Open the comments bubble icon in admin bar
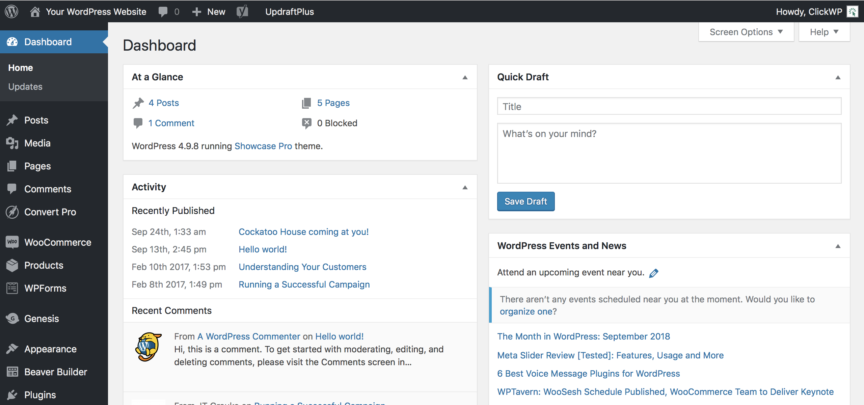 pos(164,11)
